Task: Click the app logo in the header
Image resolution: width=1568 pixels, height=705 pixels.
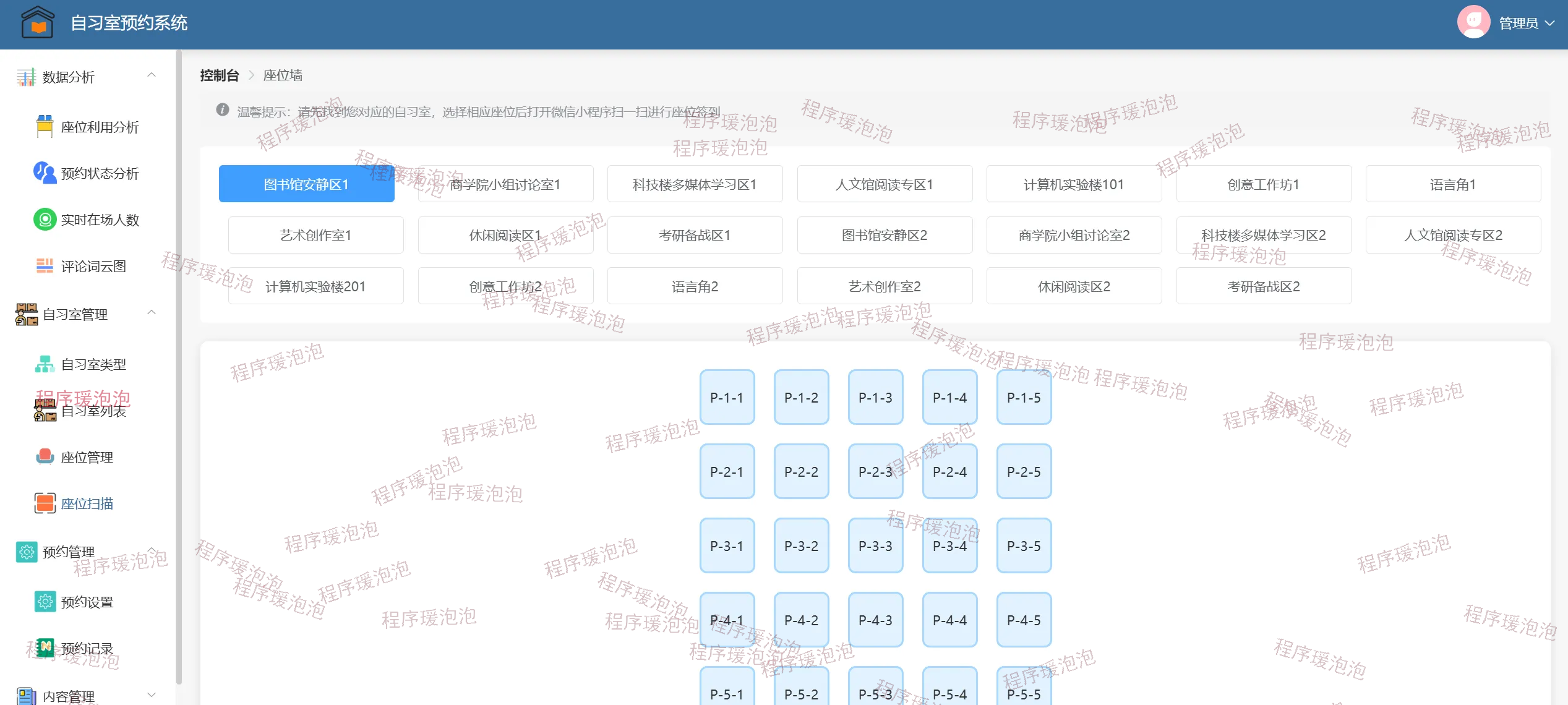Action: coord(38,23)
